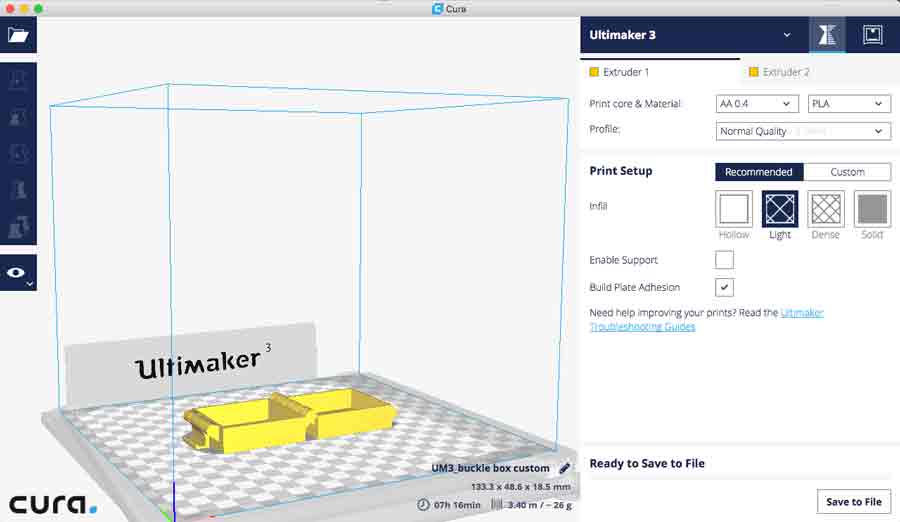
Task: Click the Prepare print settings icon
Action: (x=826, y=35)
